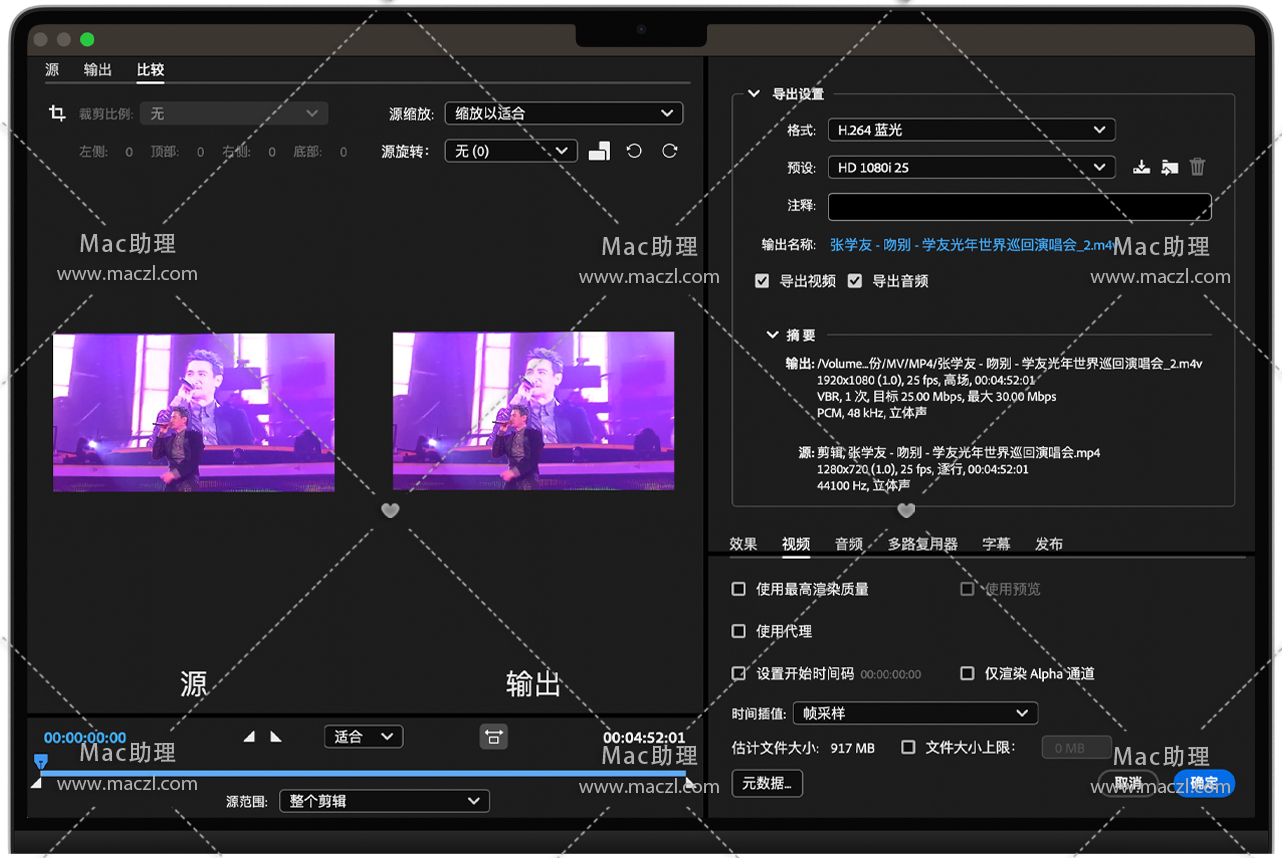The height and width of the screenshot is (858, 1282).
Task: Uncheck the 导出音频 checkbox
Action: coord(855,281)
